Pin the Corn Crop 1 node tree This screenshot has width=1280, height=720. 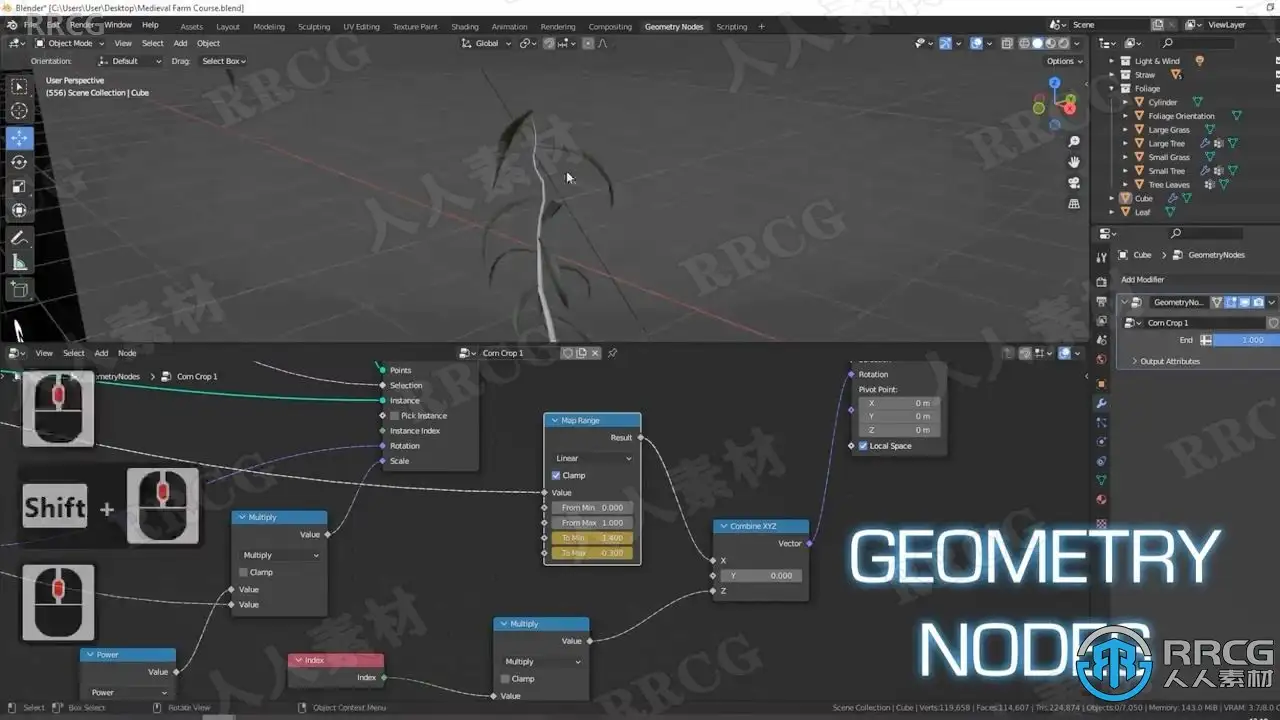(x=612, y=353)
